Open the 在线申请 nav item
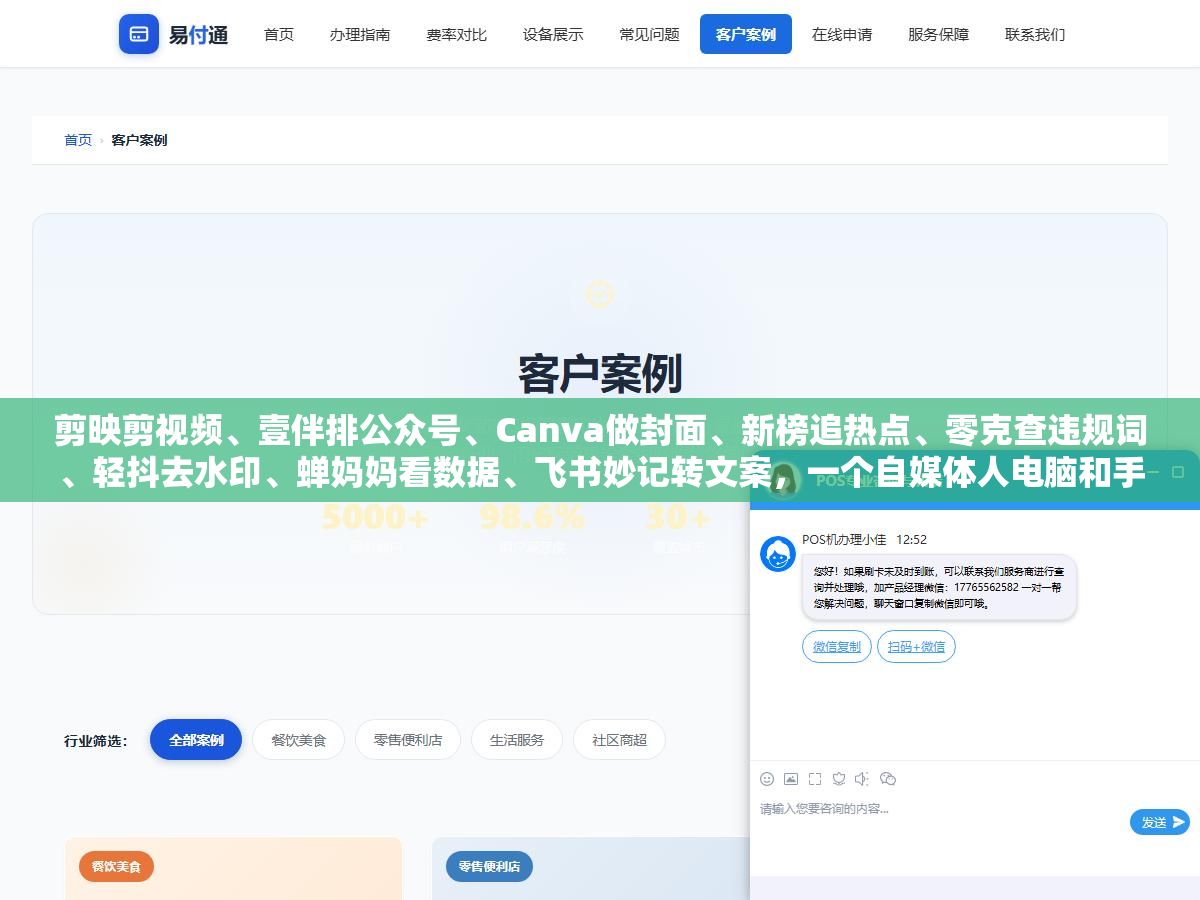Viewport: 1200px width, 900px height. pyautogui.click(x=842, y=34)
